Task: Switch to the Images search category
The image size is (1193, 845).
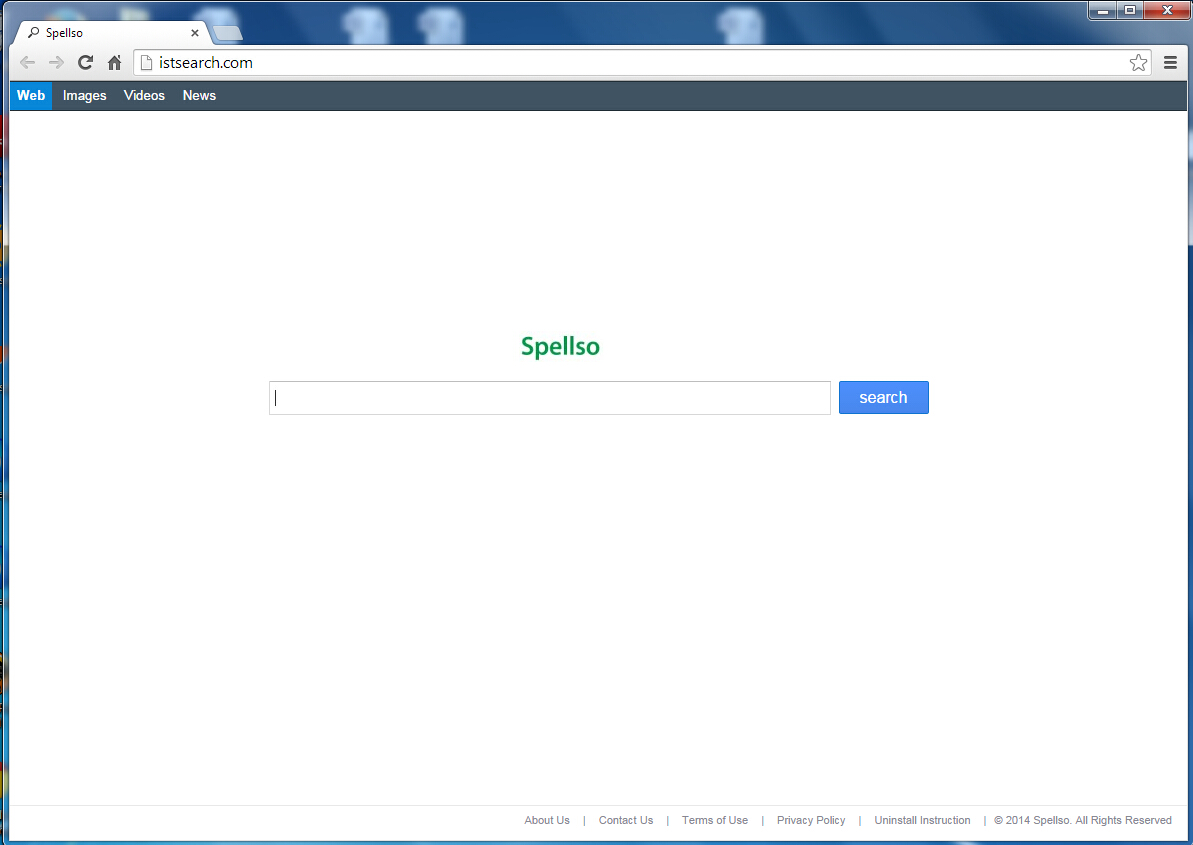Action: (x=84, y=95)
